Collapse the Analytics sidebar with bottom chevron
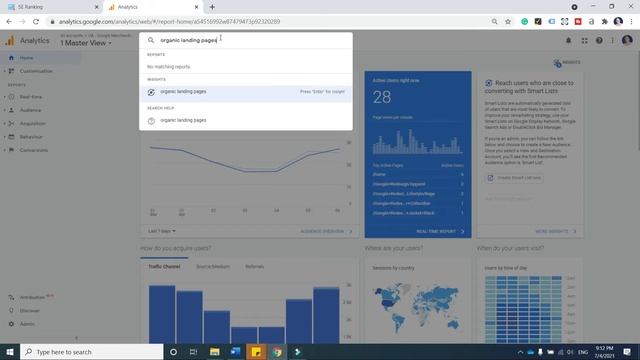Screen dimensions: 640x360 click(76, 338)
